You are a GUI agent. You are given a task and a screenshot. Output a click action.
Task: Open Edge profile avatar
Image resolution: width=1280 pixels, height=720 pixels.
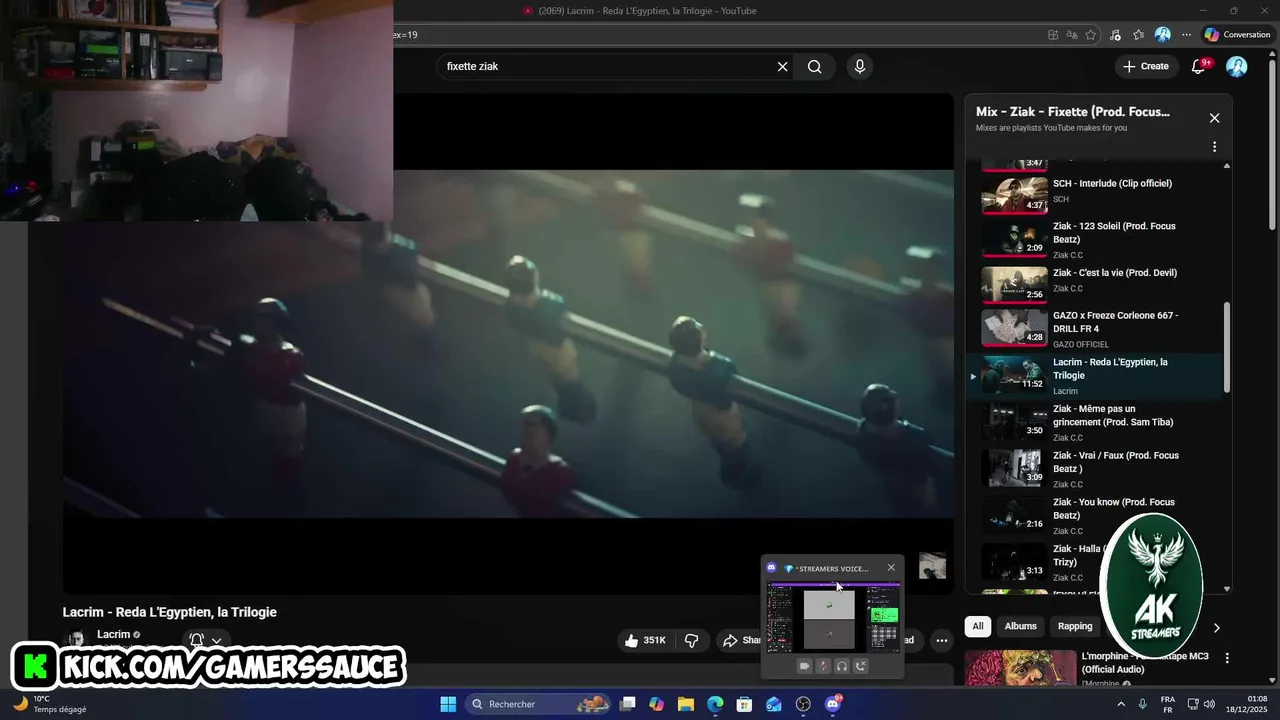pyautogui.click(x=1162, y=35)
